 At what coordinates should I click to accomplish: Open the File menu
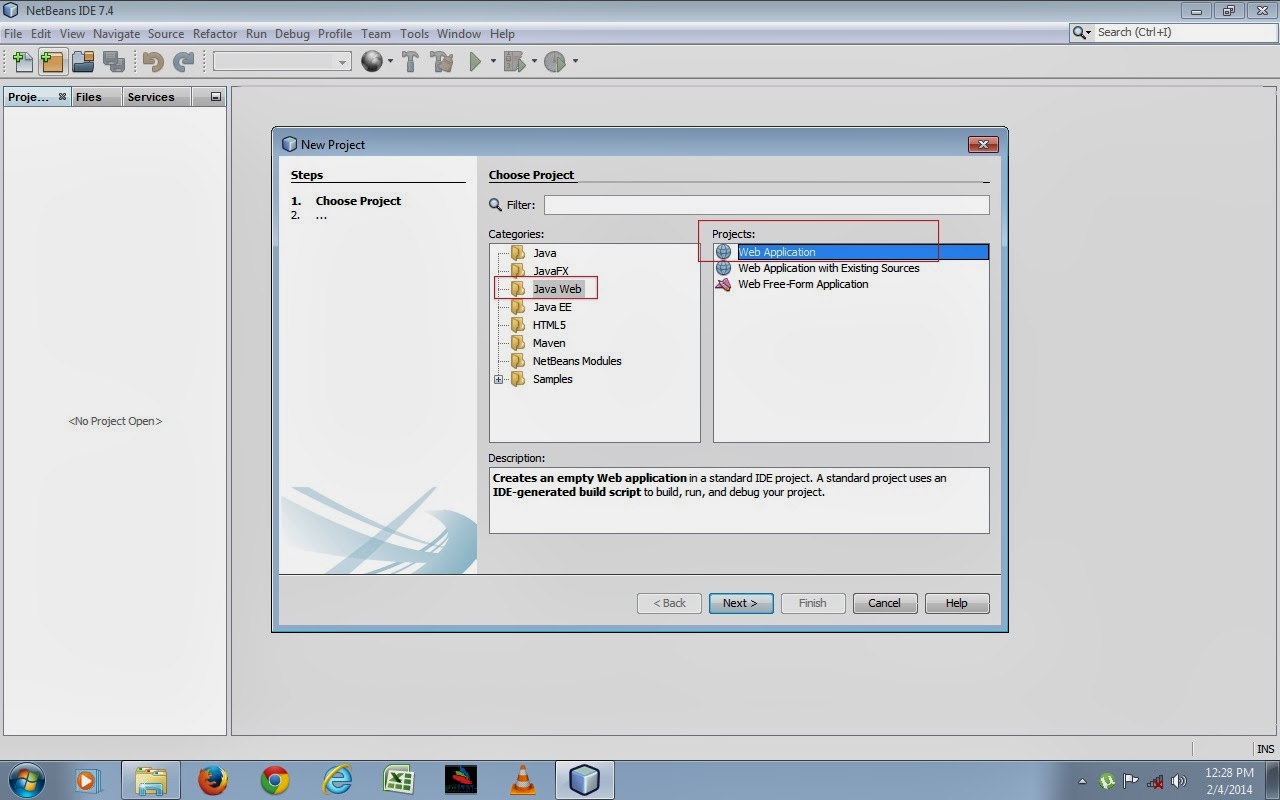point(13,33)
